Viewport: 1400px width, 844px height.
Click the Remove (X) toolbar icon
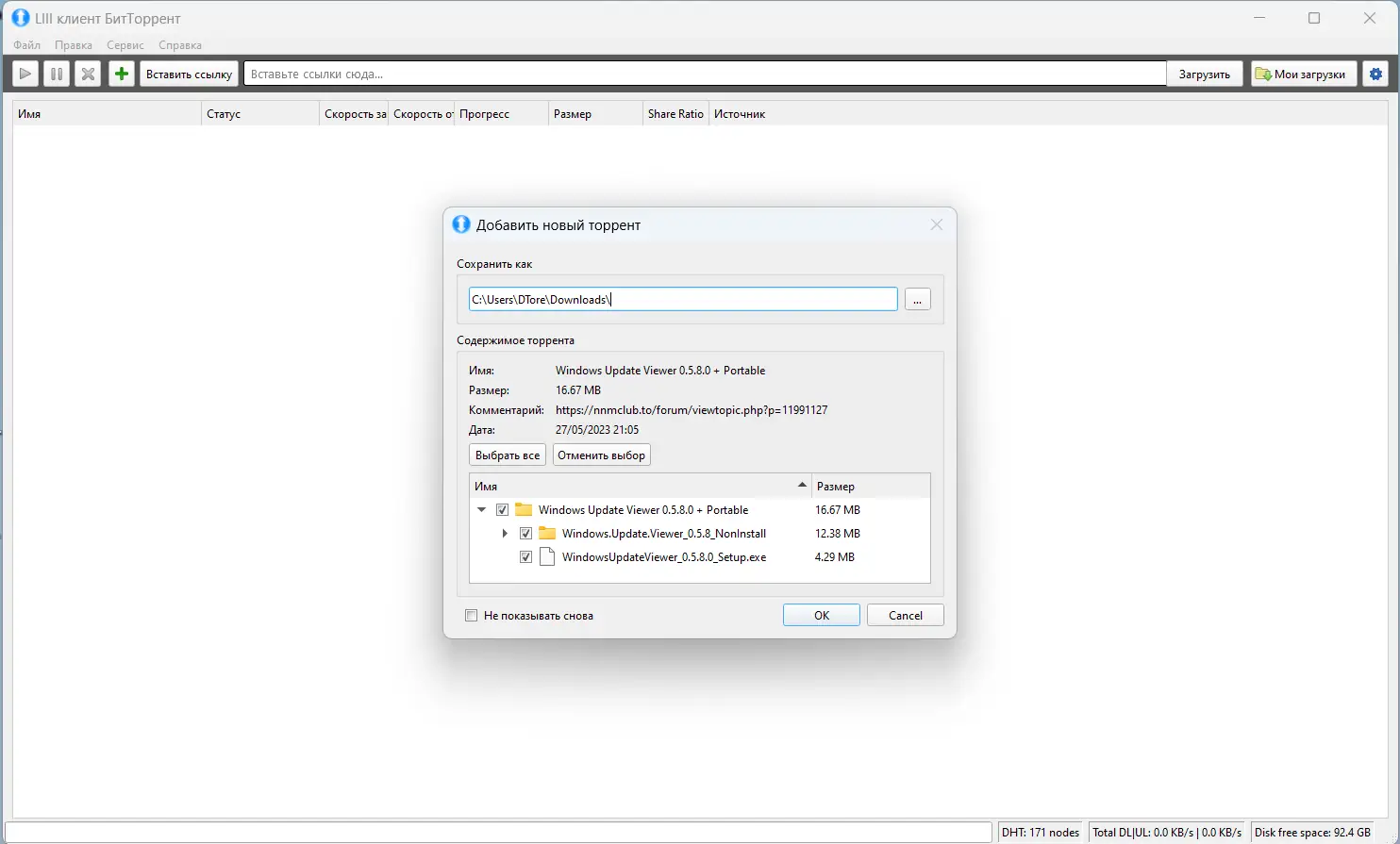pos(88,74)
